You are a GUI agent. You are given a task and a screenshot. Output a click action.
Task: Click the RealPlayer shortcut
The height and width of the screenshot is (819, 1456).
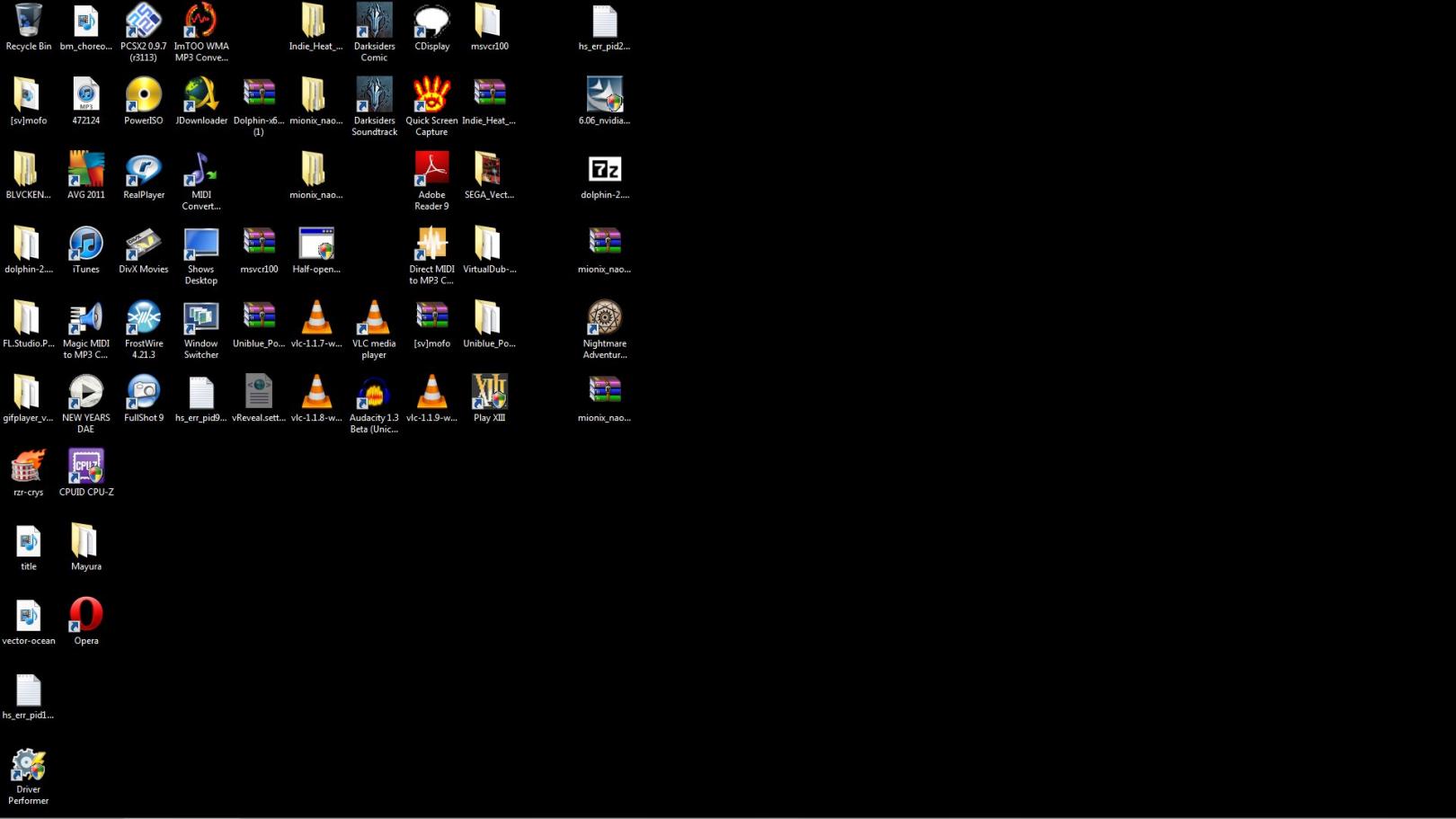point(144,169)
